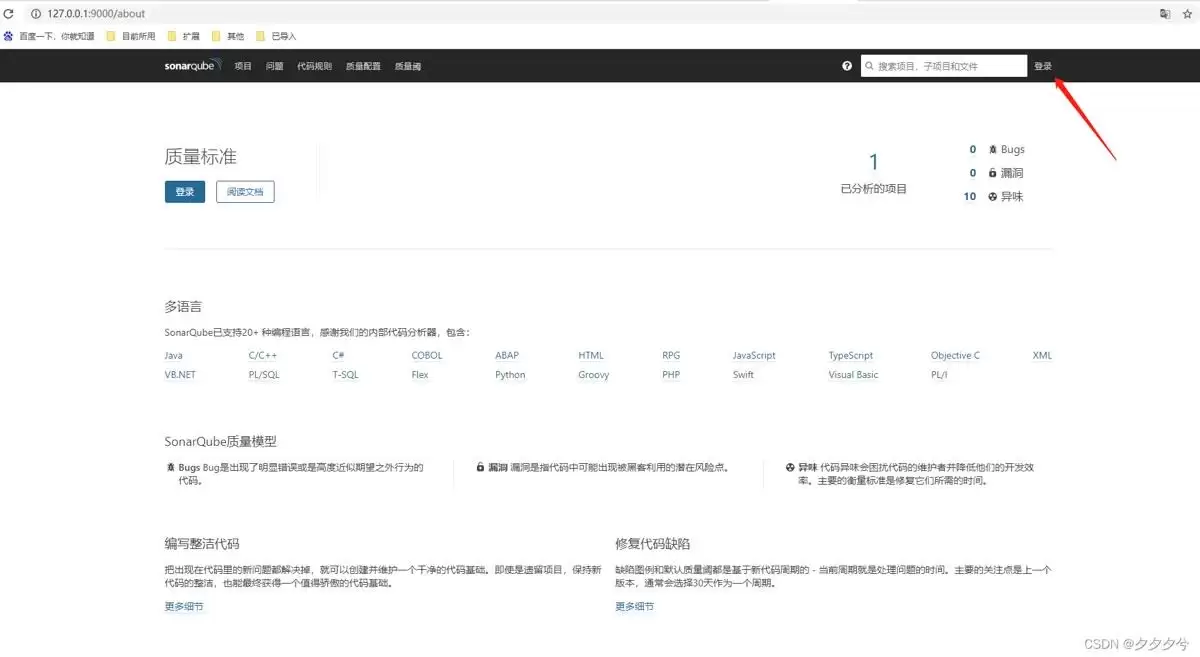Bookmark this page with the star icon
Viewport: 1200px width, 657px height.
[x=1187, y=14]
